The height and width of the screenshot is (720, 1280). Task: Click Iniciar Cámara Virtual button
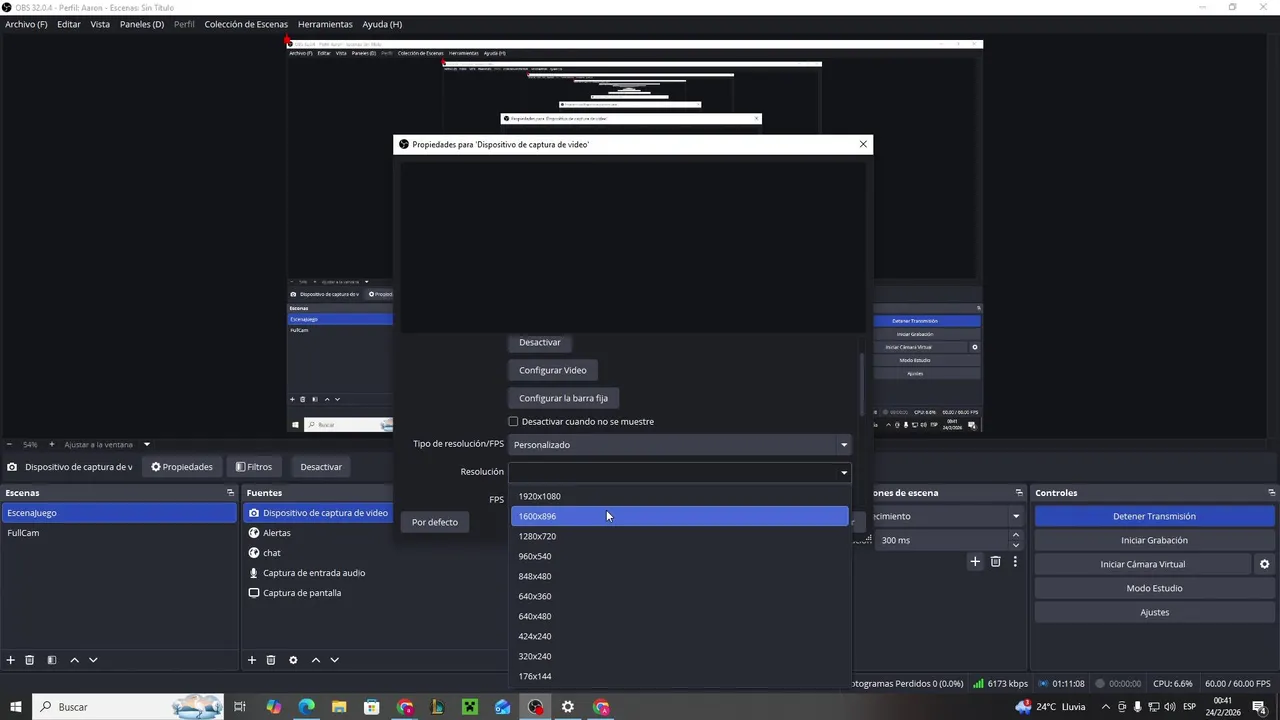tap(1143, 564)
